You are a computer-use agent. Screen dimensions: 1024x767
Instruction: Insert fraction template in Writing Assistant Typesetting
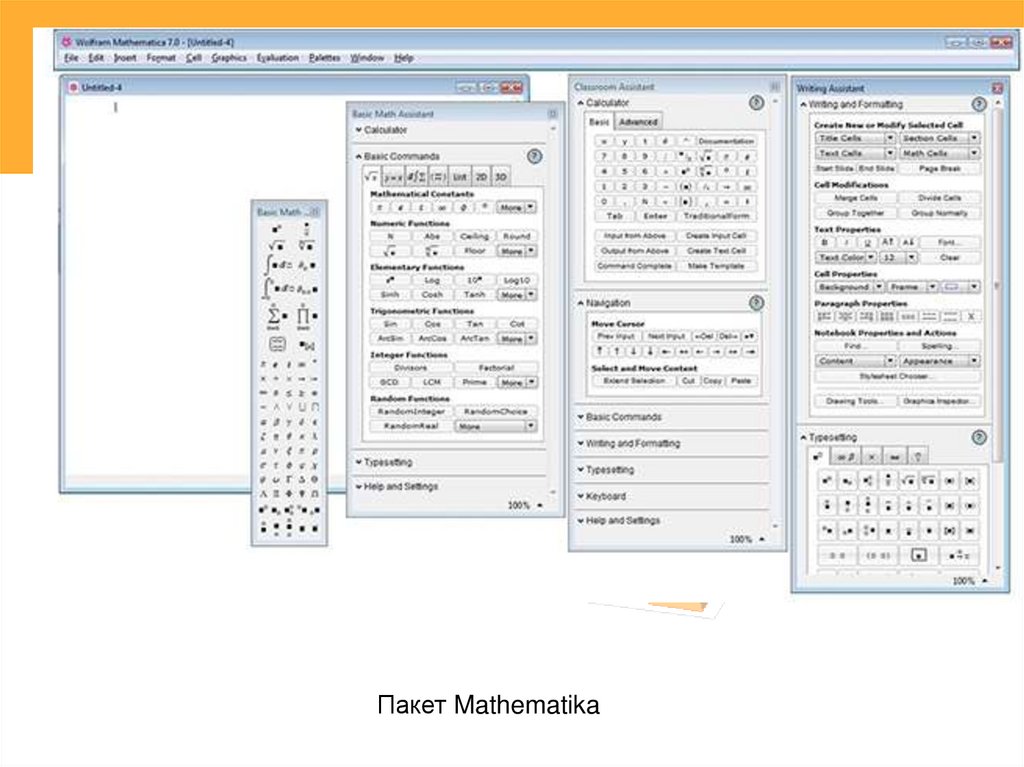tap(888, 481)
